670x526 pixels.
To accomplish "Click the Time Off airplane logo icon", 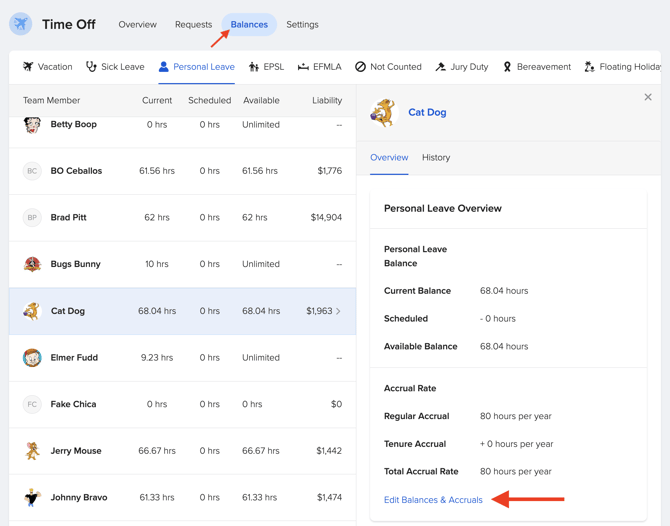I will pos(21,24).
